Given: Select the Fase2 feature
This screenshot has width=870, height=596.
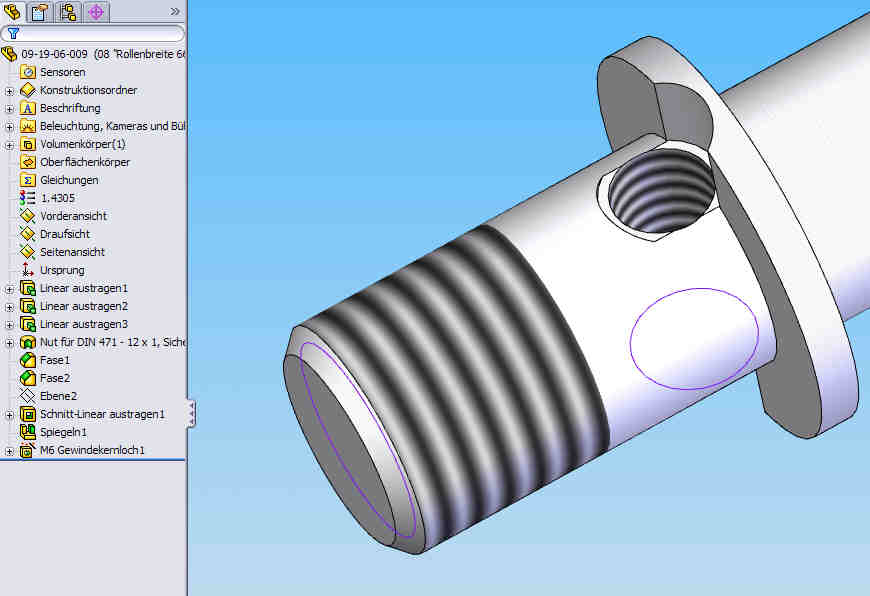Looking at the screenshot, I should (55, 378).
